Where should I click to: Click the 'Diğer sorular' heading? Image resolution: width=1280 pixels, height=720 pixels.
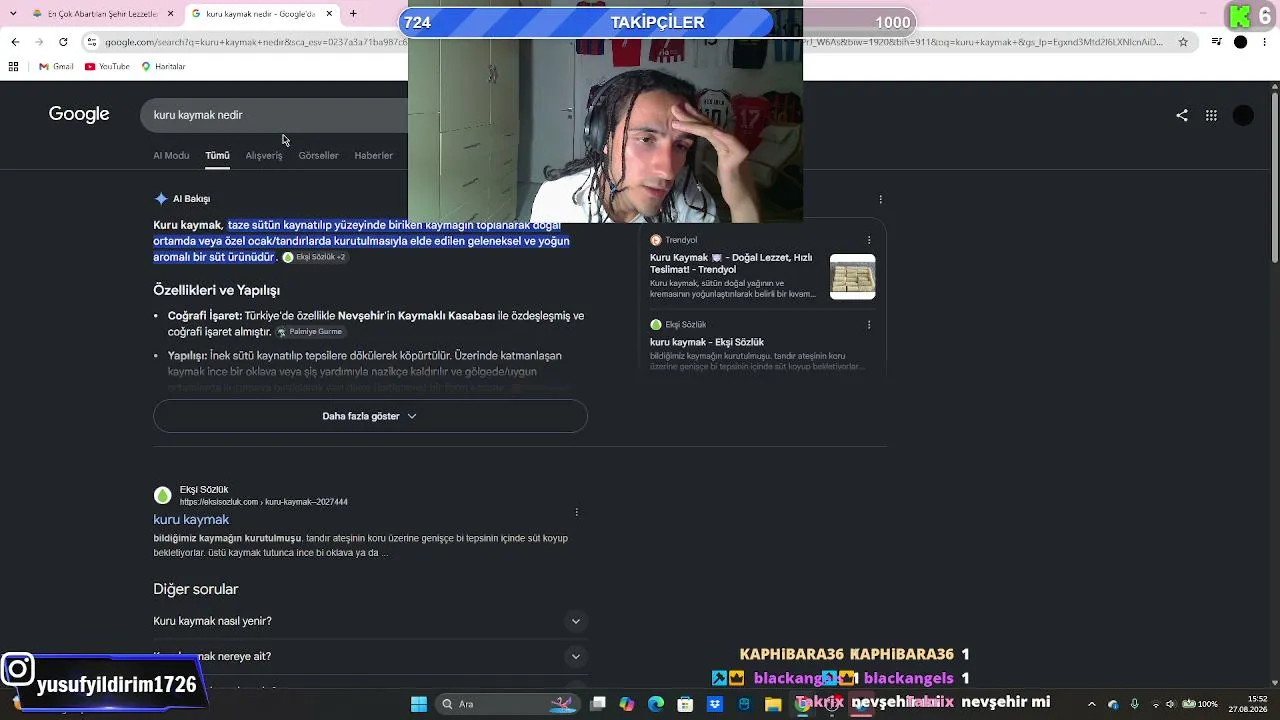click(196, 589)
